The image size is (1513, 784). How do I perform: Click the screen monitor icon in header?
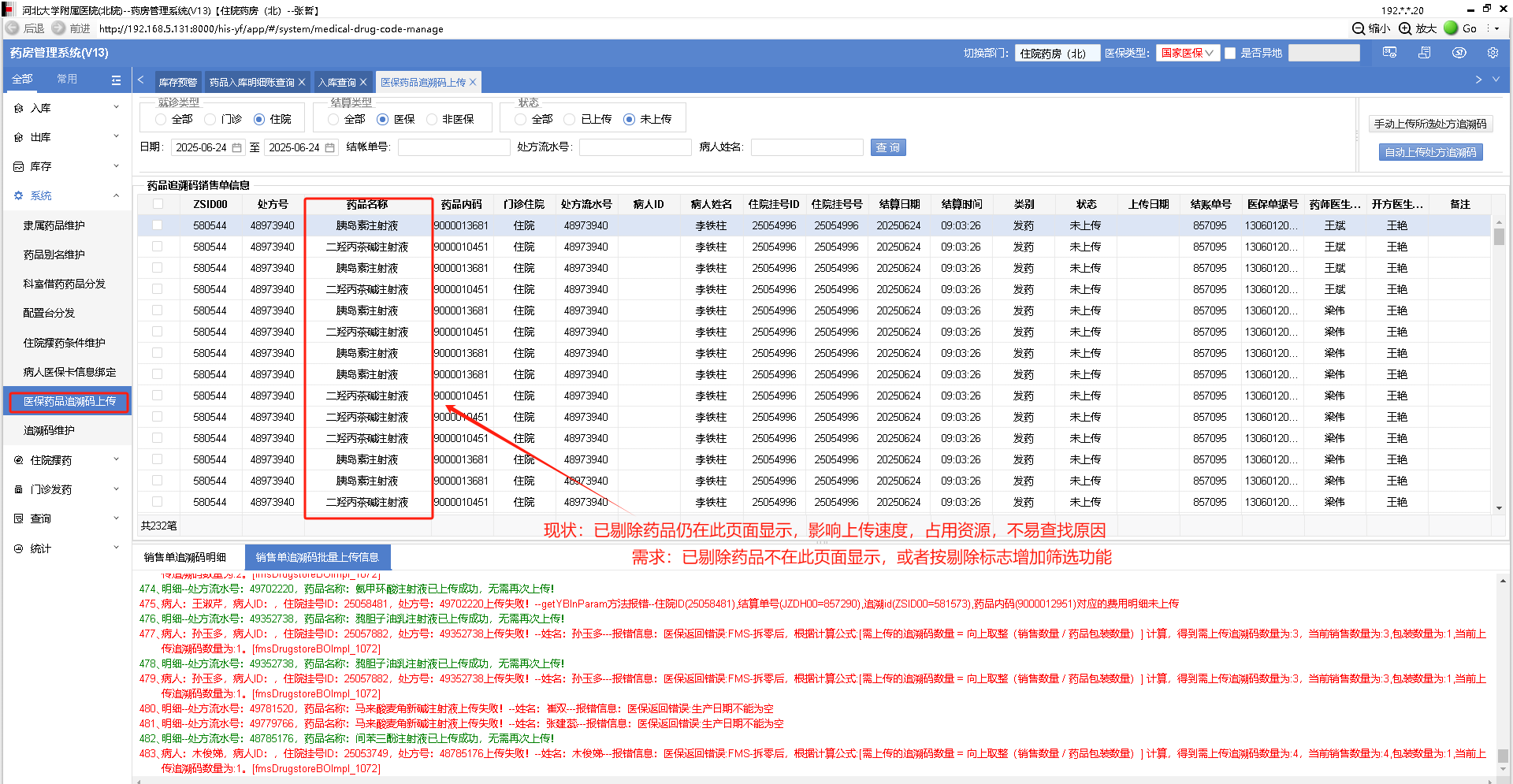pos(1389,53)
